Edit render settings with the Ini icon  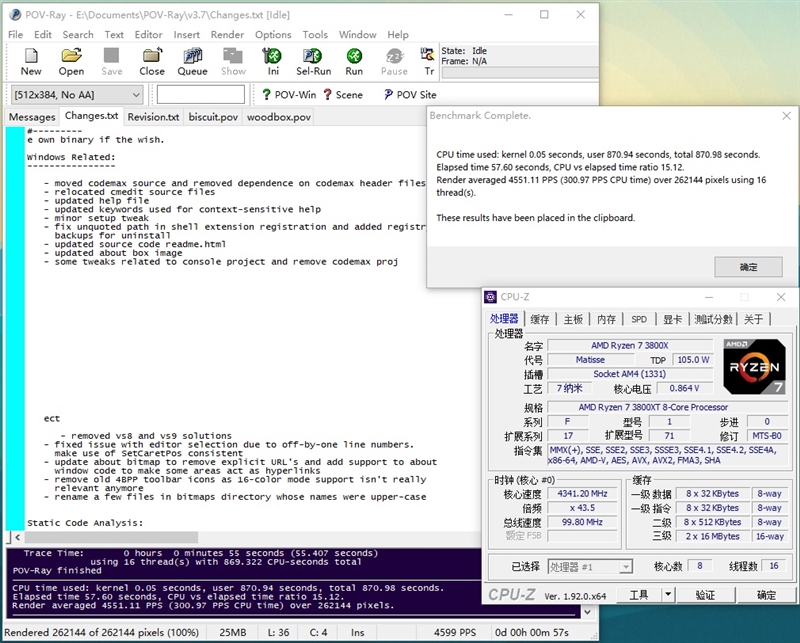272,63
